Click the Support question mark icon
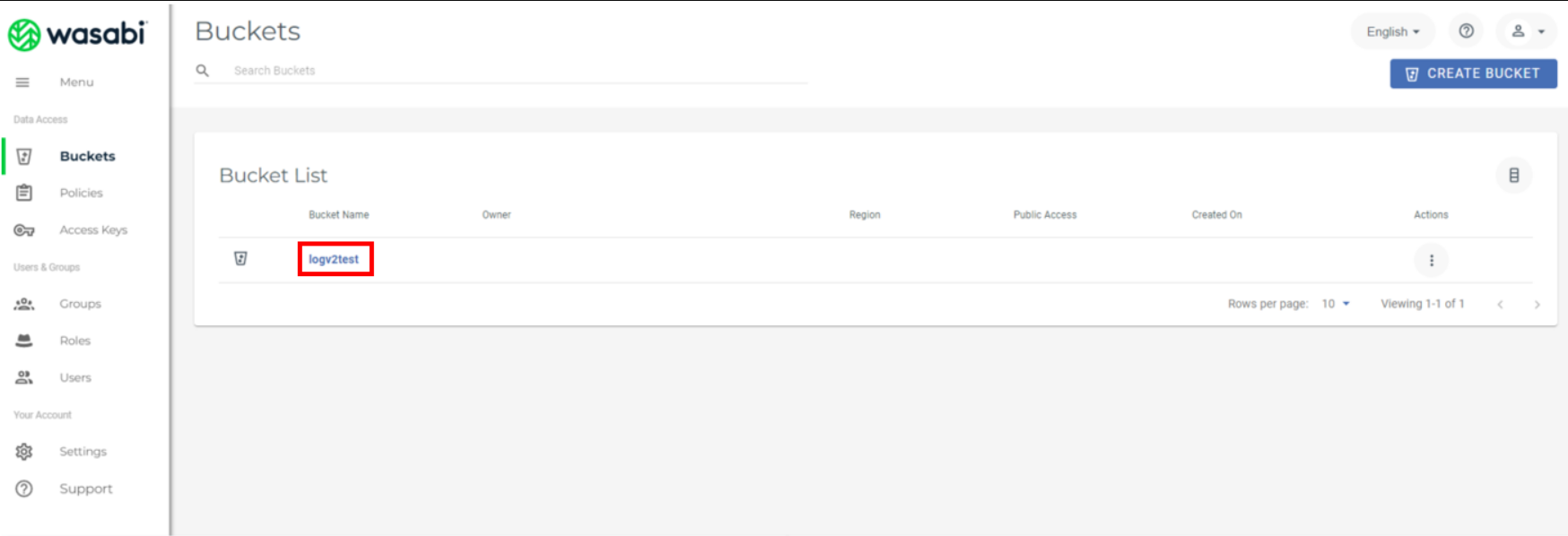The image size is (1568, 536). tap(24, 488)
